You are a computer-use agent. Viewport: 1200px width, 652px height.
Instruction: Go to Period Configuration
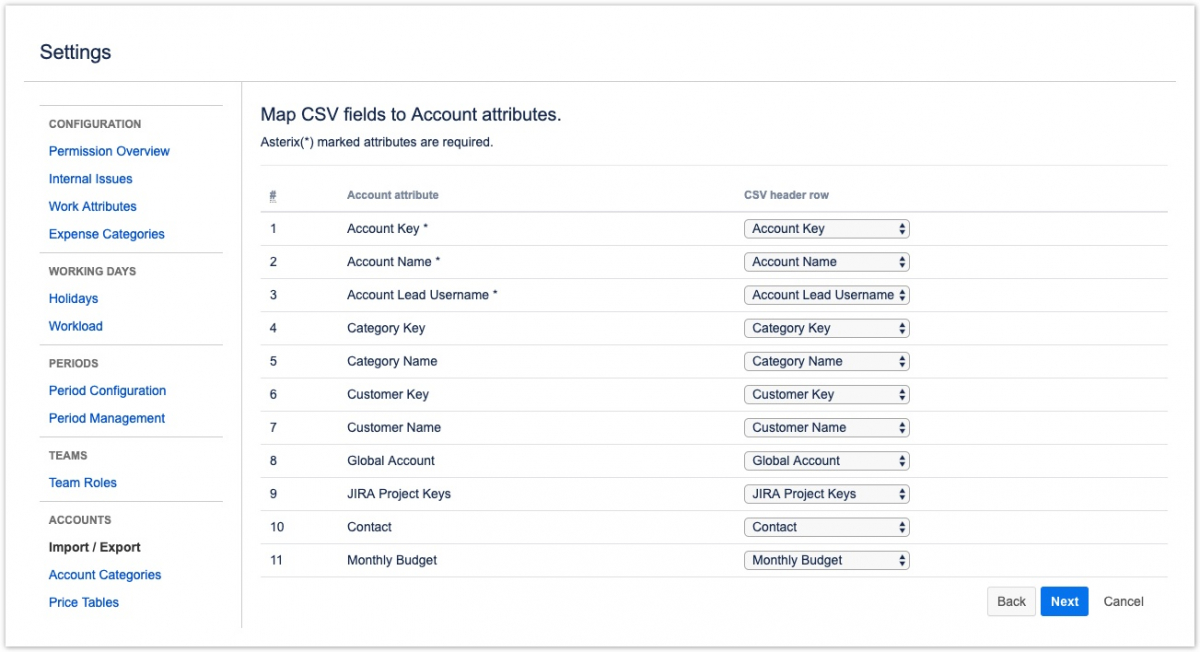pyautogui.click(x=107, y=391)
